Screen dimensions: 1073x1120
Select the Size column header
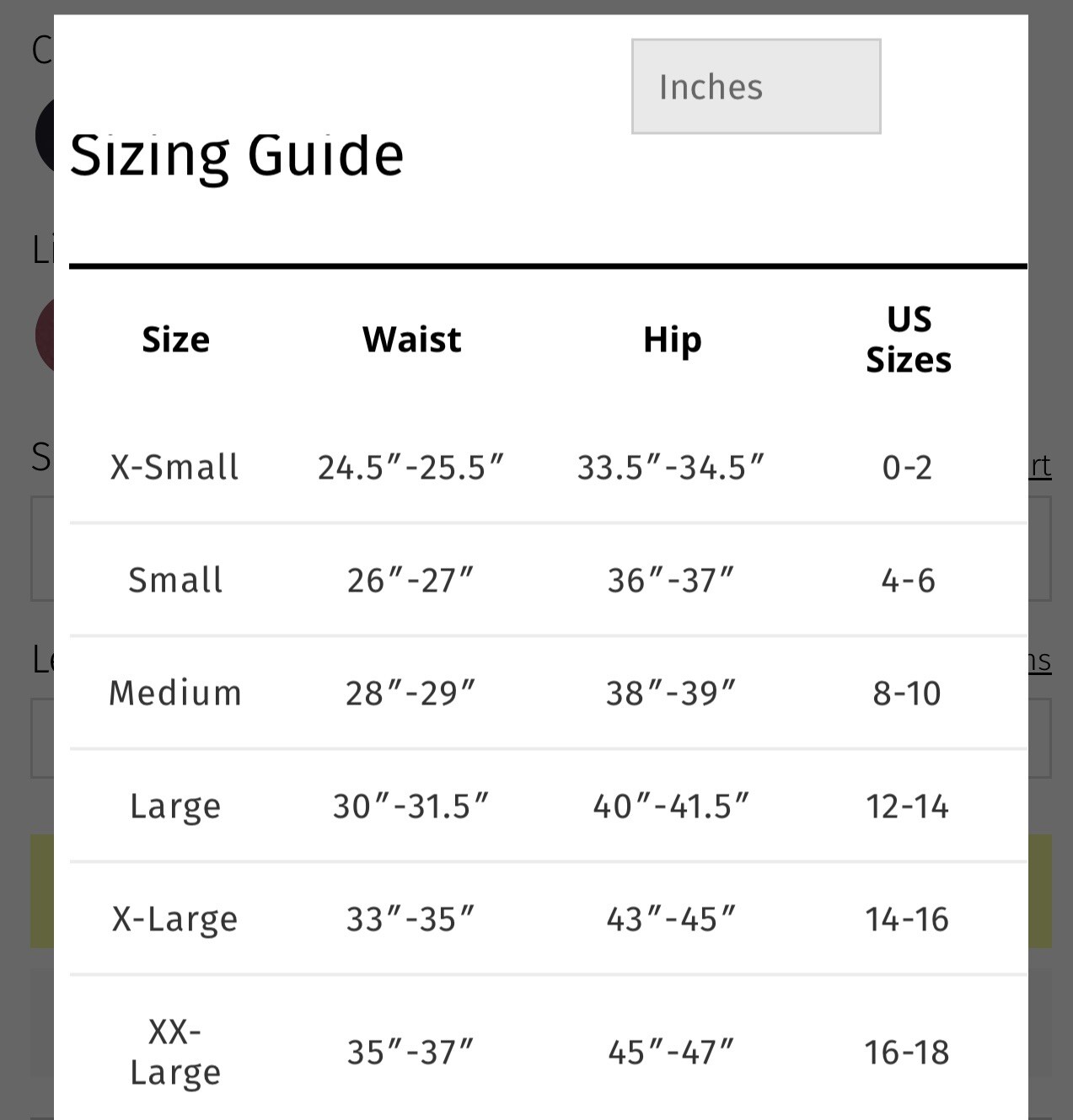pyautogui.click(x=175, y=340)
